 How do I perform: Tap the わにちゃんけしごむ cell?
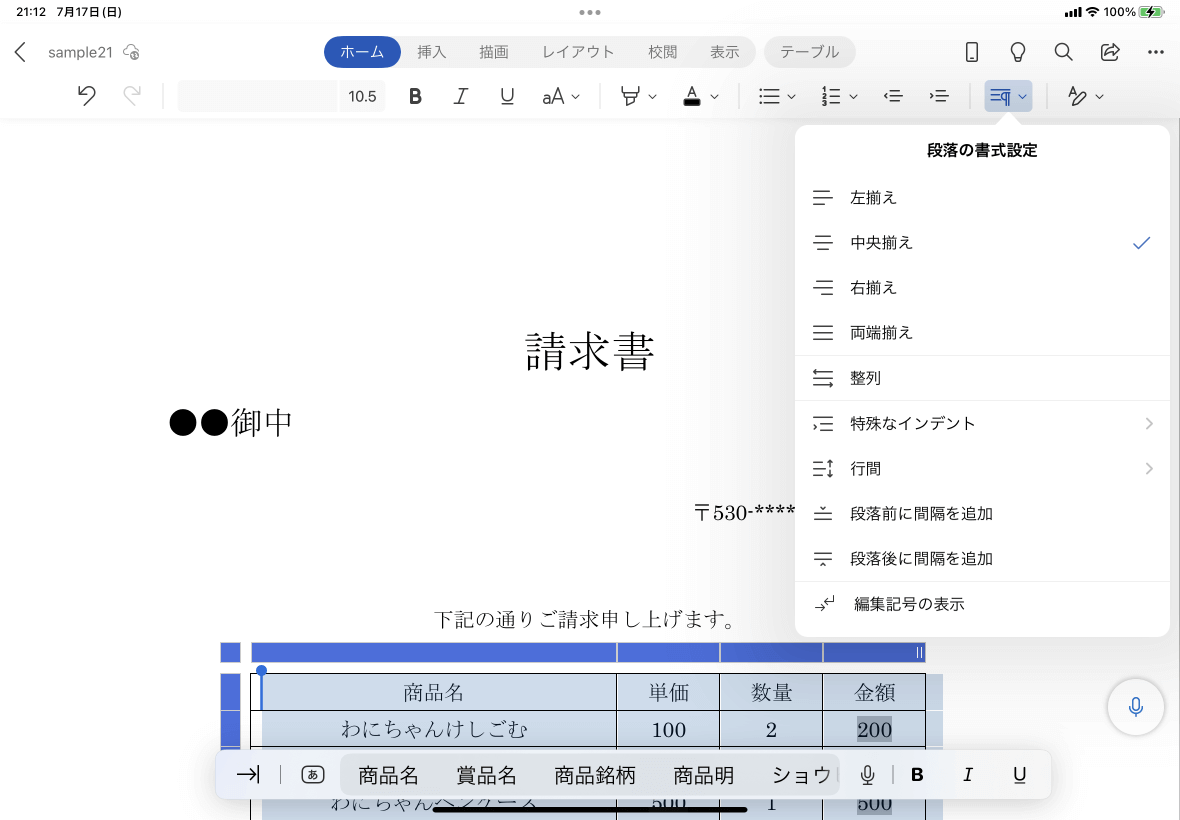click(434, 729)
